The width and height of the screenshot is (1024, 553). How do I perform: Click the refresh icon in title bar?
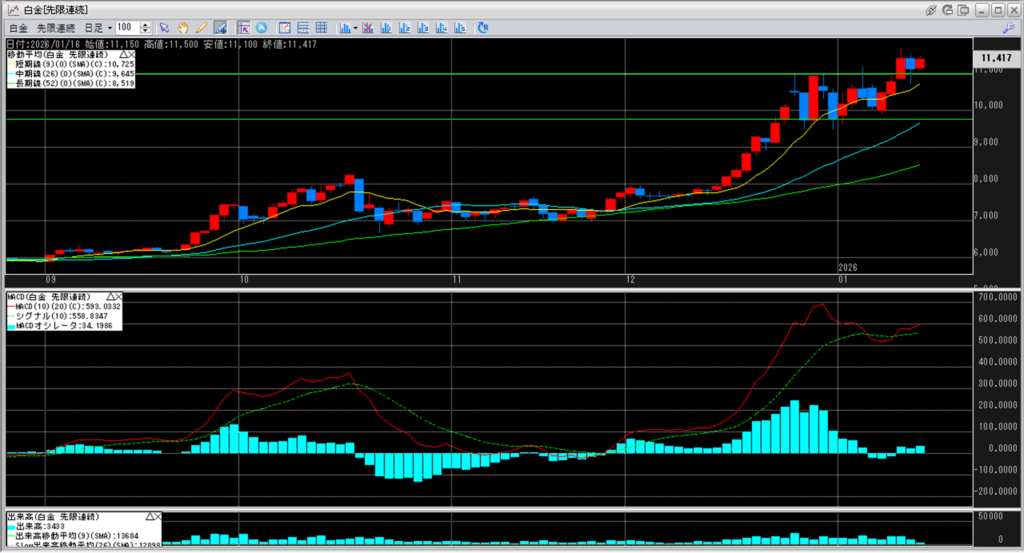947,9
